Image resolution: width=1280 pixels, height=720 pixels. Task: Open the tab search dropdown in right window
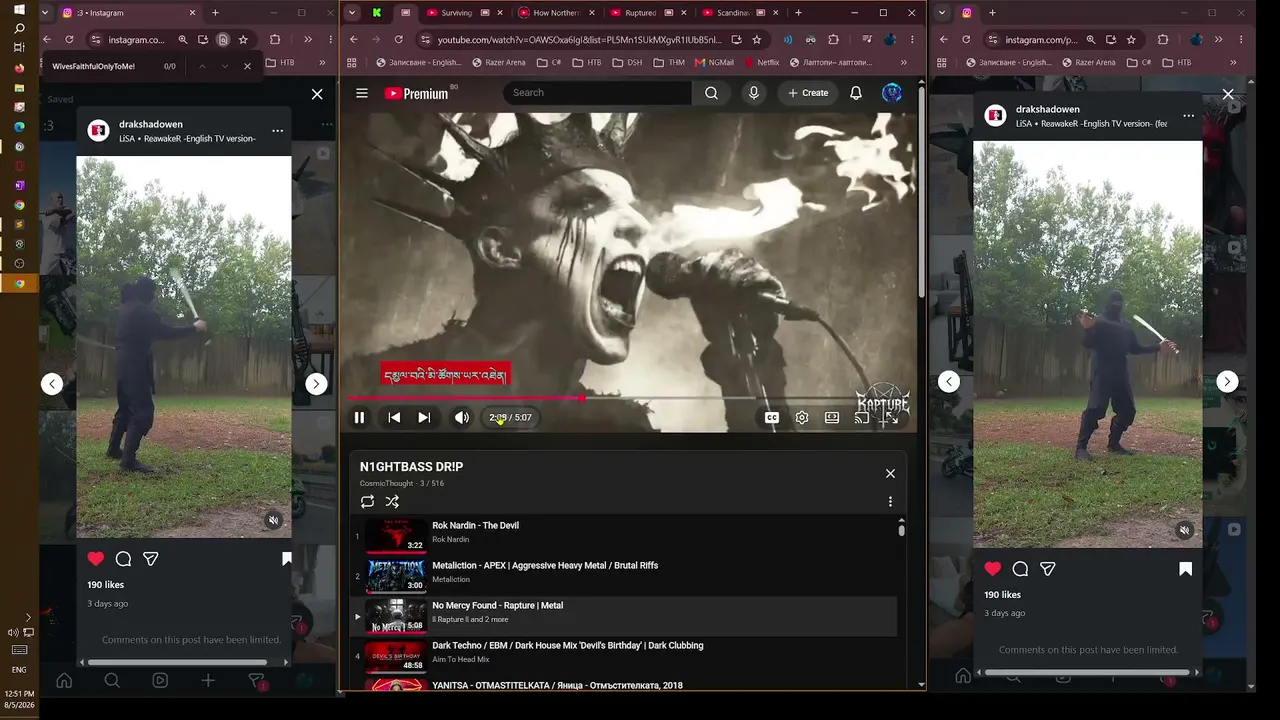click(x=941, y=13)
